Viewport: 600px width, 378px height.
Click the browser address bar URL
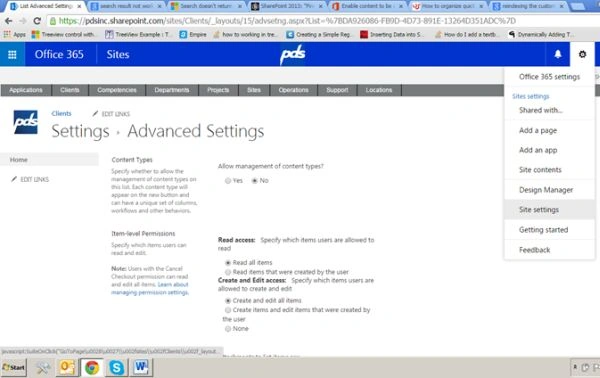[287, 21]
